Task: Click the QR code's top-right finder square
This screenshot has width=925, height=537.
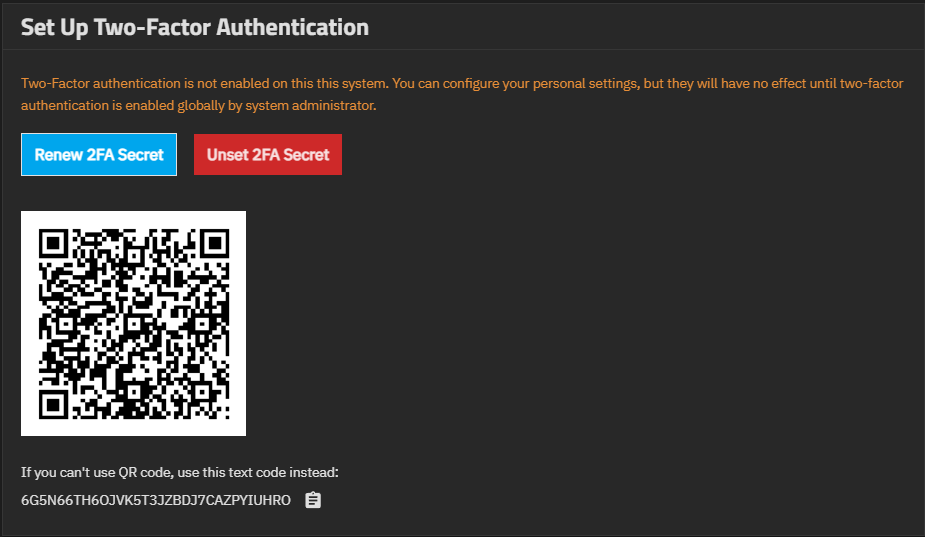Action: click(x=213, y=243)
